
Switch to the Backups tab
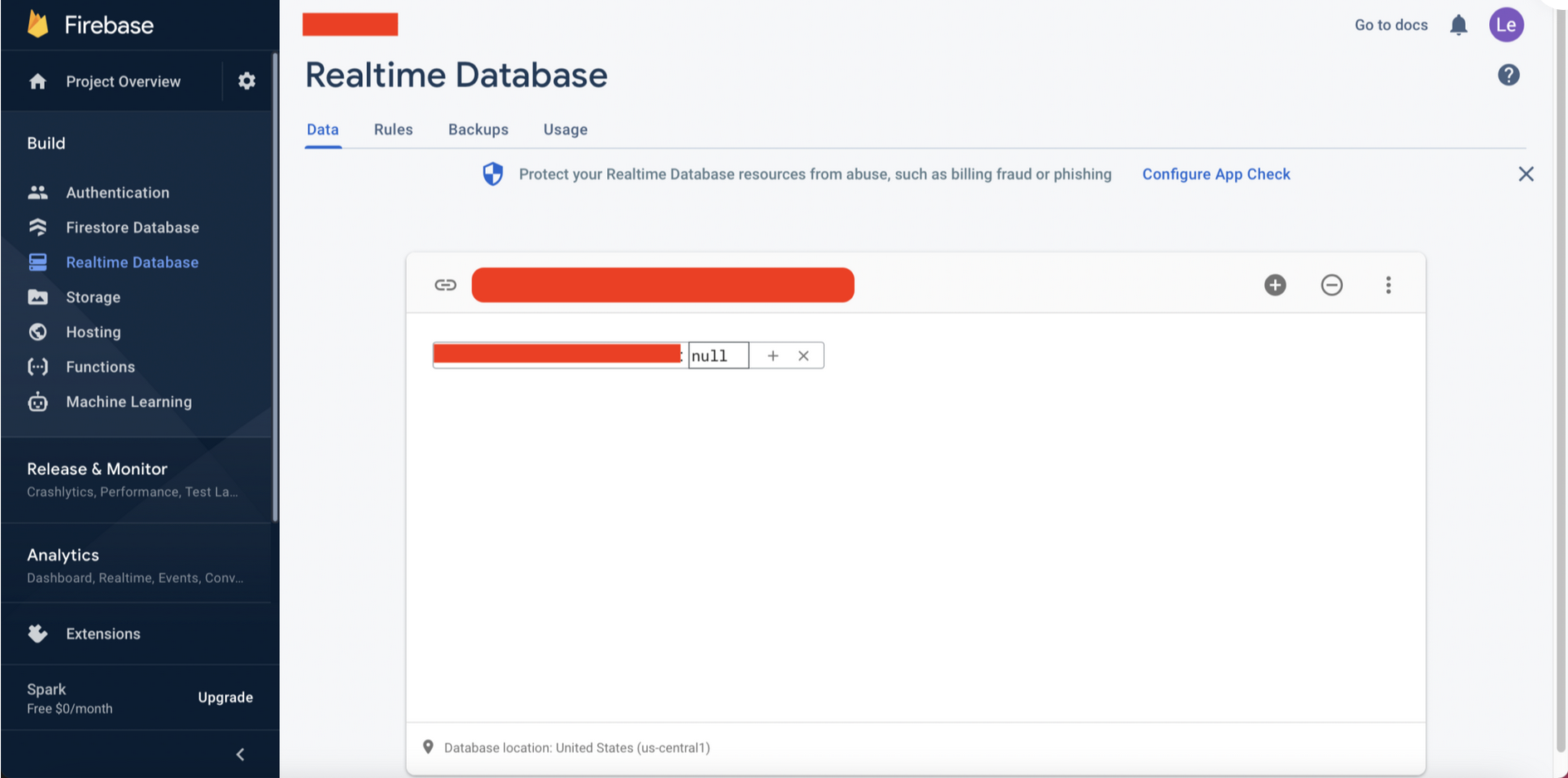point(478,130)
